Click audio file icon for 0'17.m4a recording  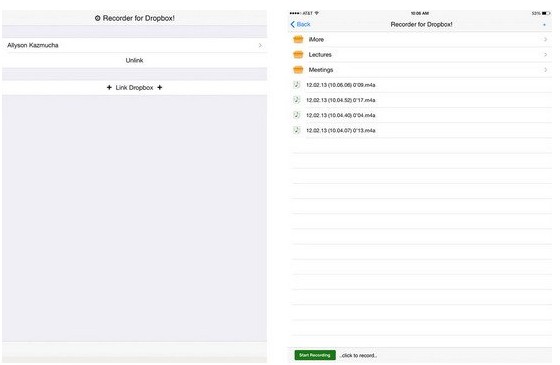click(x=296, y=100)
